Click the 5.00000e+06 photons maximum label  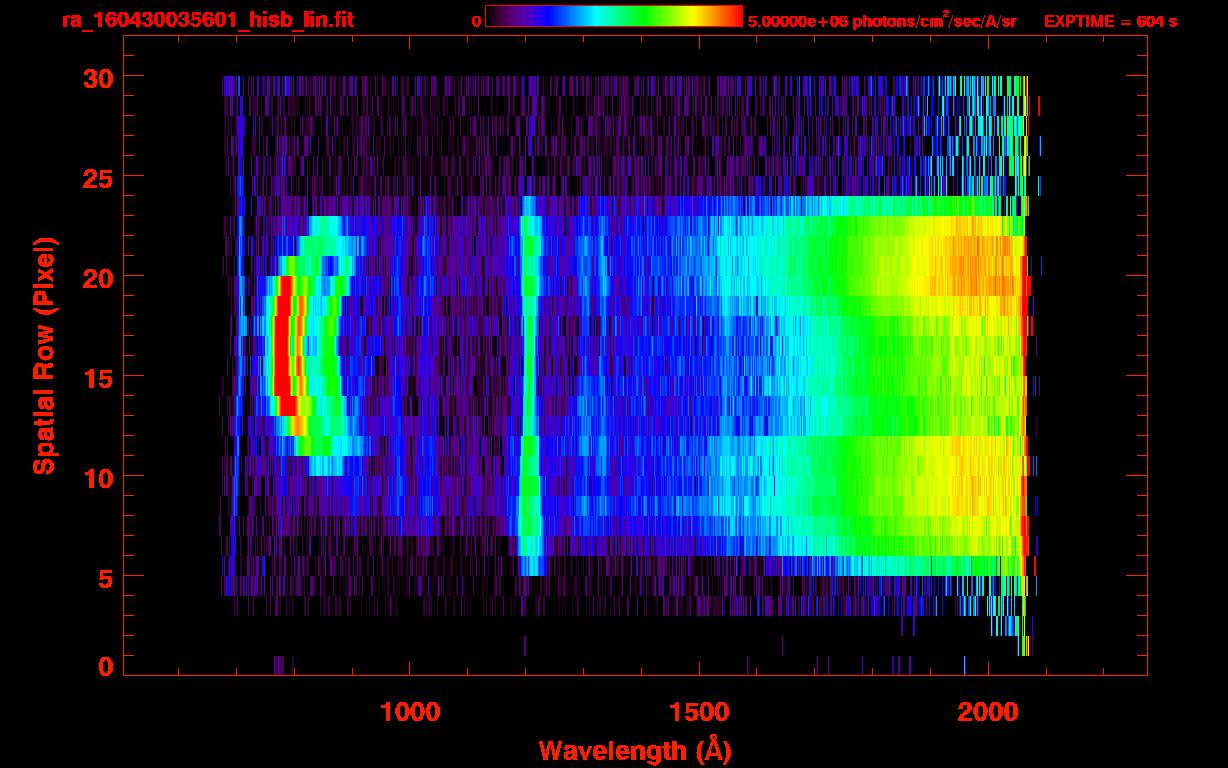(x=881, y=21)
